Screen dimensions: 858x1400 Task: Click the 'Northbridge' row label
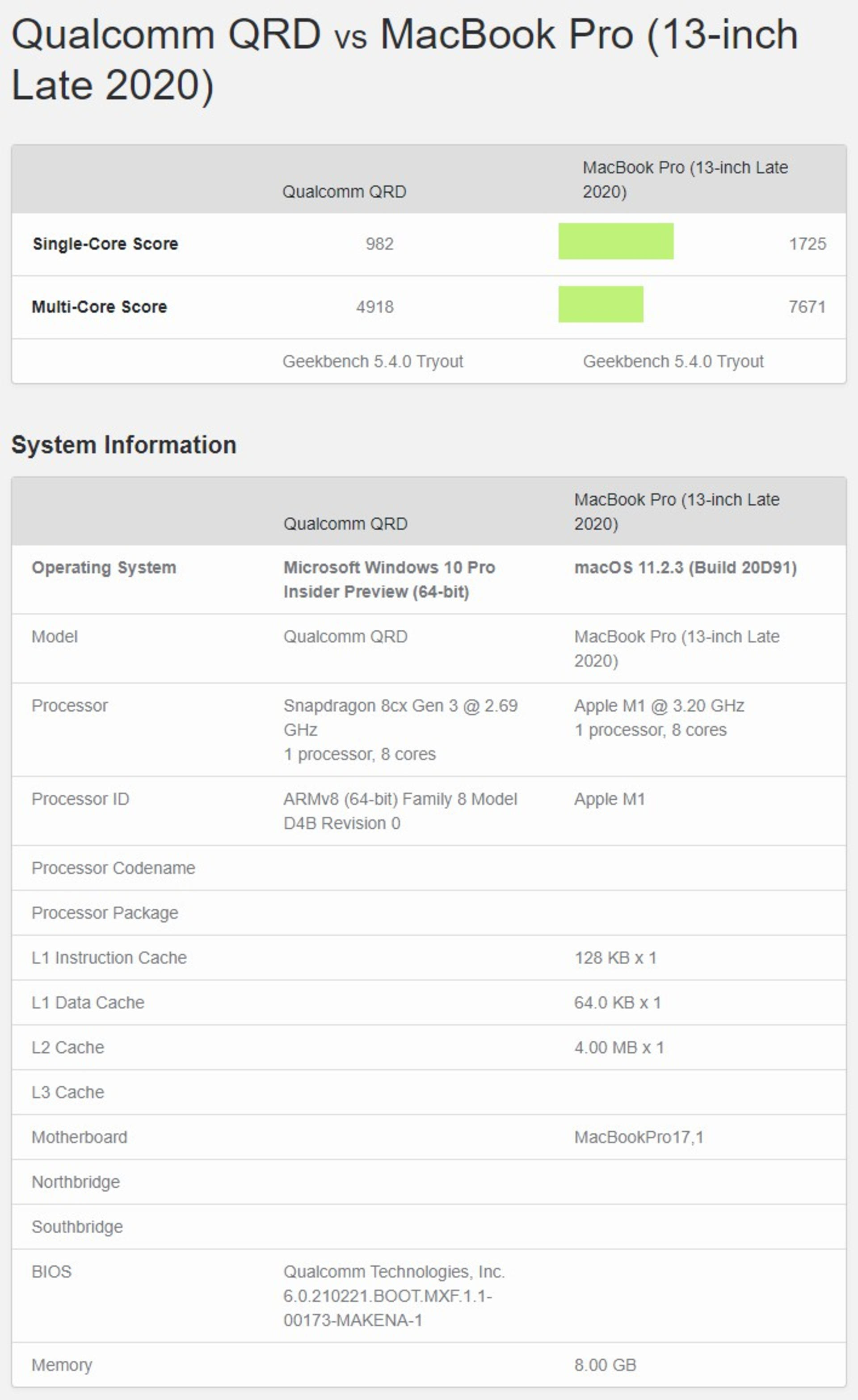(76, 1182)
